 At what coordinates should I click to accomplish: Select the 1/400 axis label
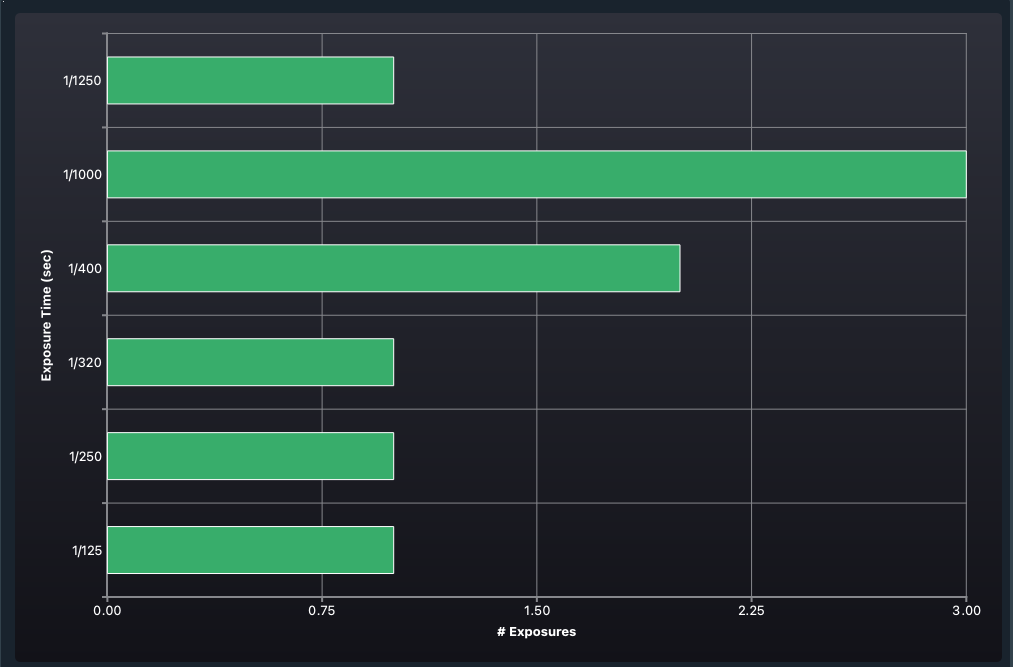pyautogui.click(x=84, y=269)
